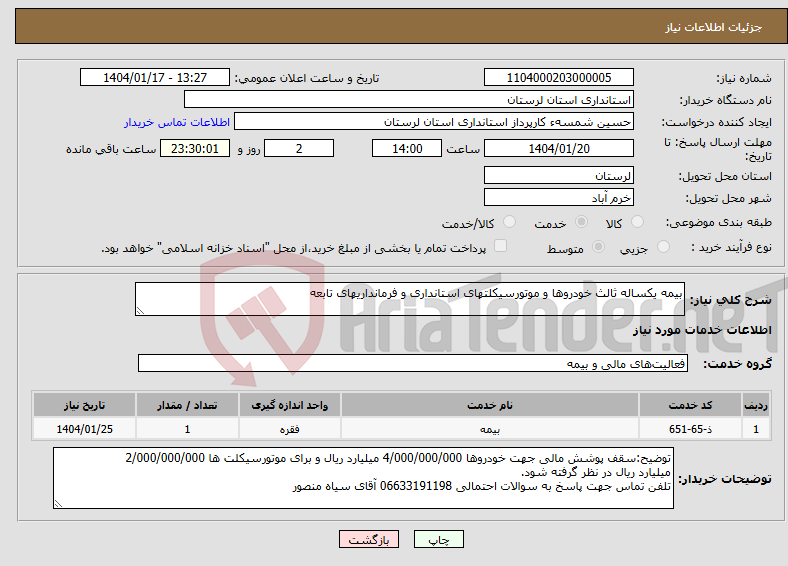Toggle the اسناد خزانه اسلامی payment checkbox
This screenshot has width=788, height=566.
[501, 246]
